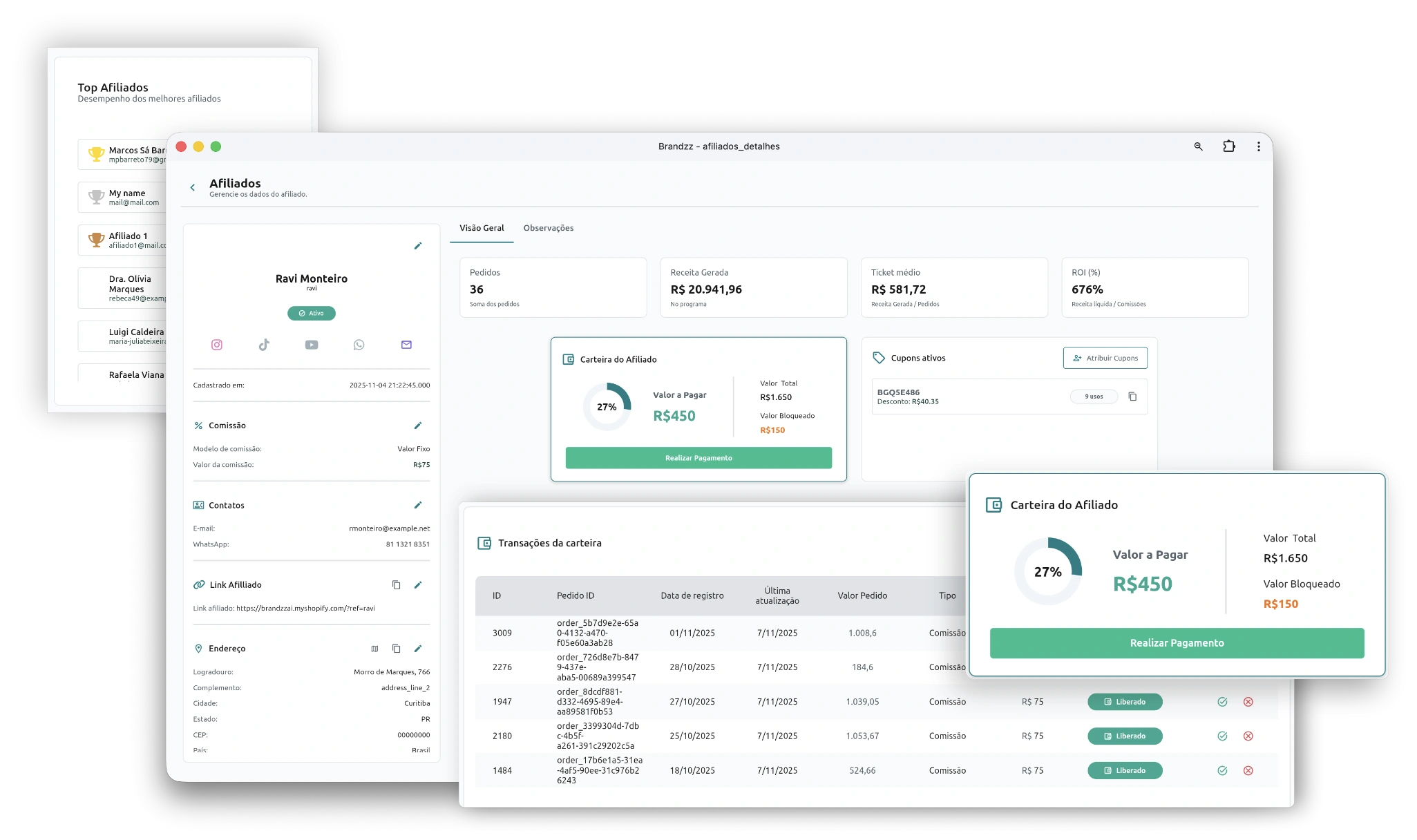Copy the Link Afilliado URL

tap(395, 584)
